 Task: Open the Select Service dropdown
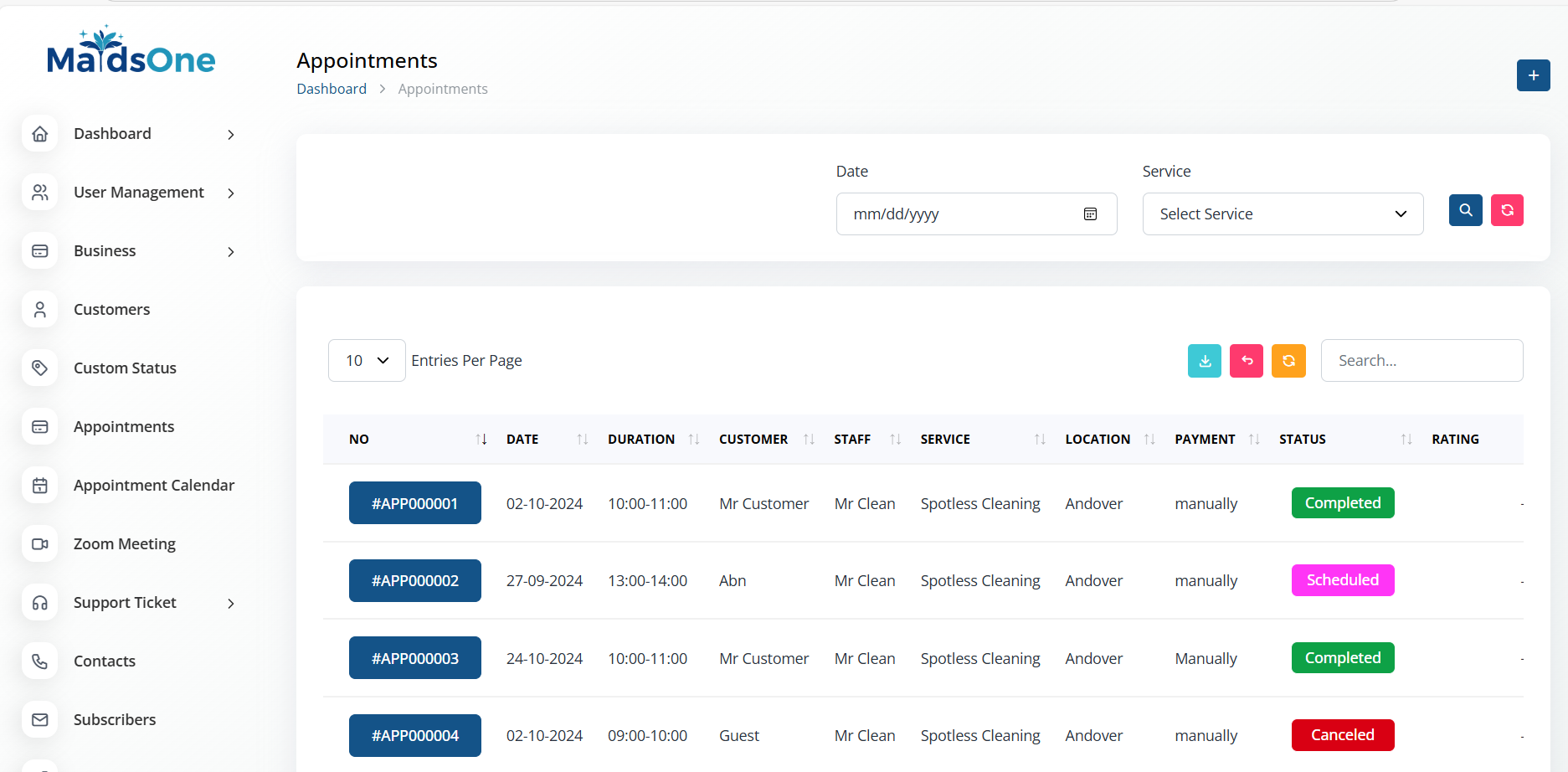tap(1282, 214)
